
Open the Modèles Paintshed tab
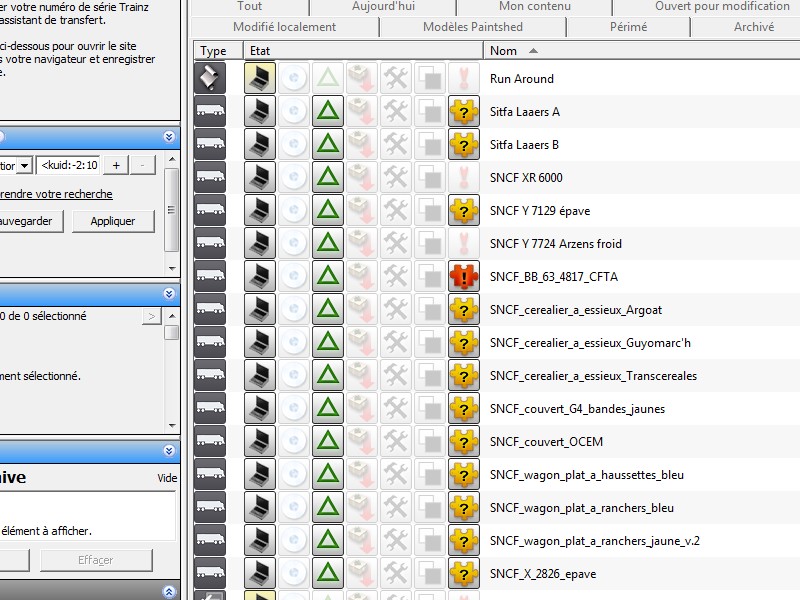point(473,27)
